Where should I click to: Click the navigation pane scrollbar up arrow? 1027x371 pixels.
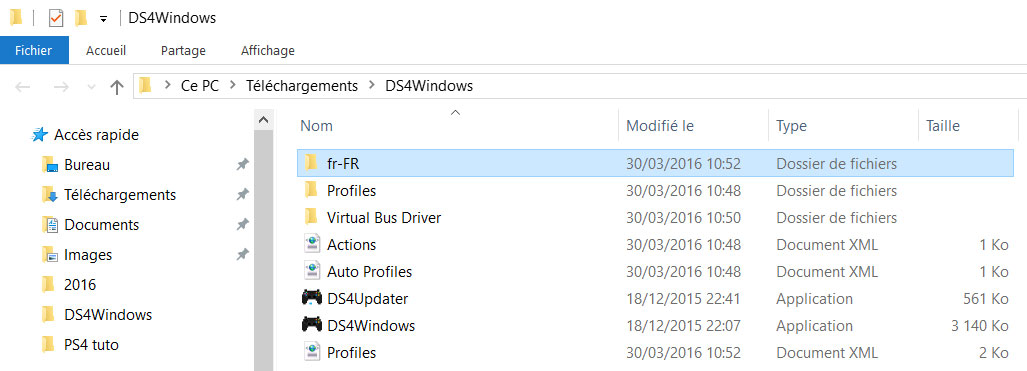(x=263, y=120)
